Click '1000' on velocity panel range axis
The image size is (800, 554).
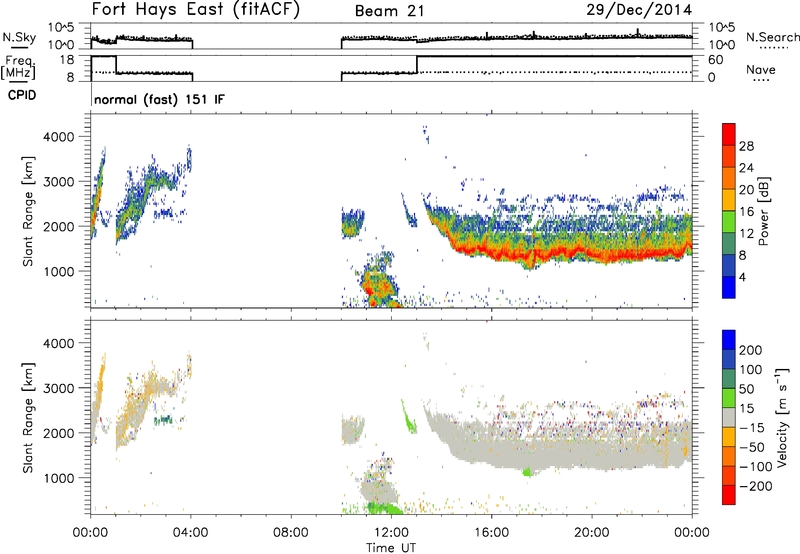pos(58,478)
